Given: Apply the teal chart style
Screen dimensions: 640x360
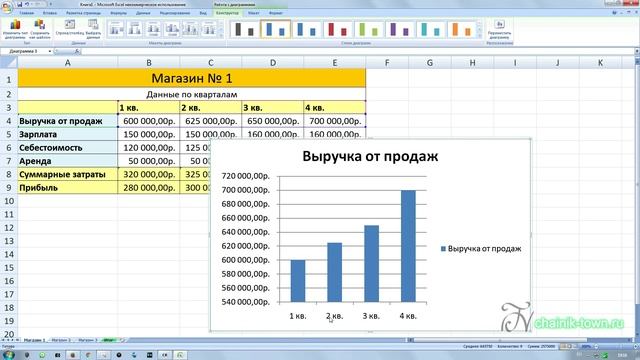Looking at the screenshot, I should 430,29.
